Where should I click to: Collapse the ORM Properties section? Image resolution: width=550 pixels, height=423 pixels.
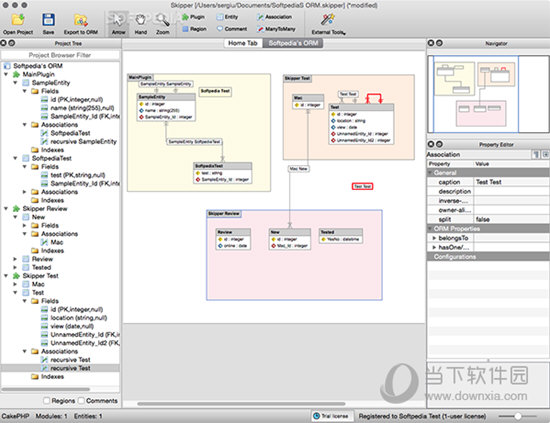(x=430, y=229)
